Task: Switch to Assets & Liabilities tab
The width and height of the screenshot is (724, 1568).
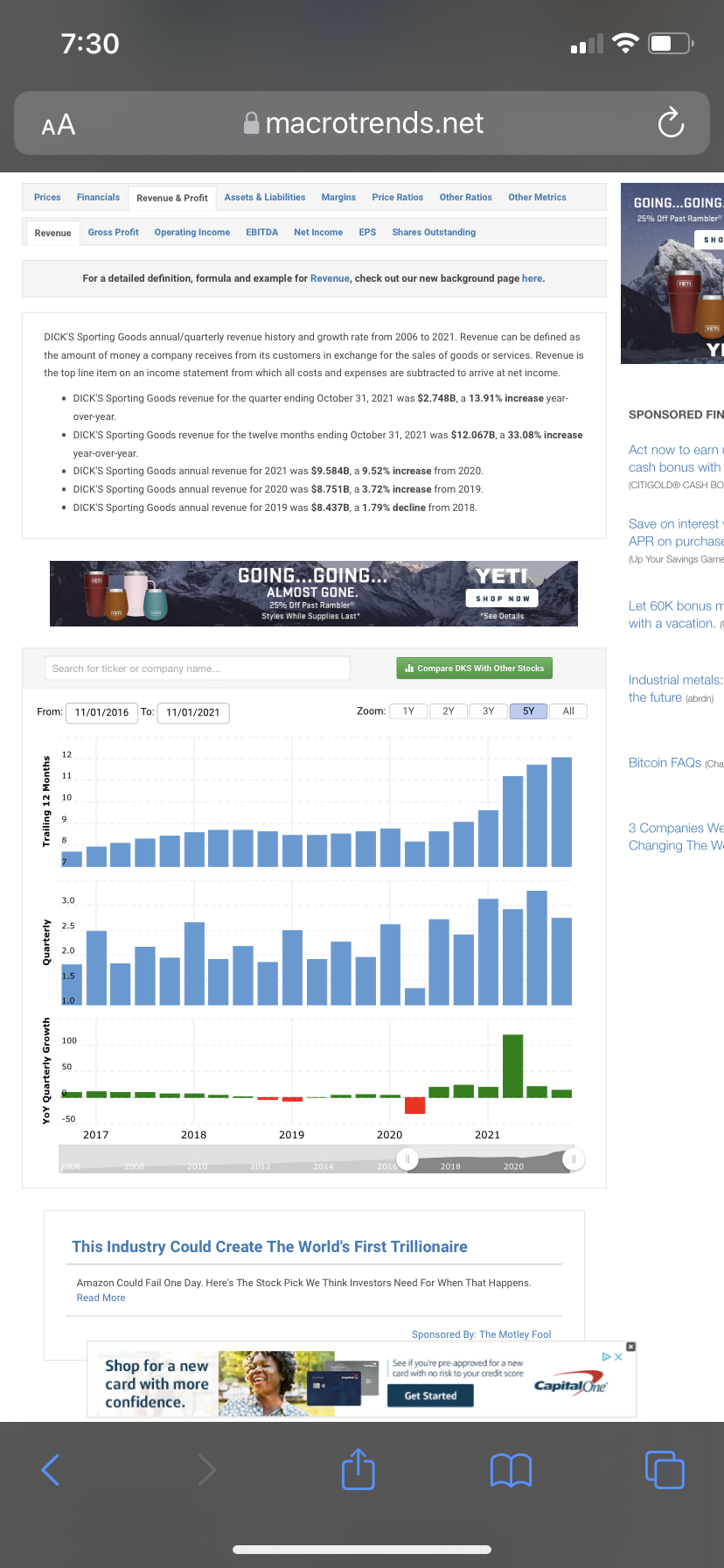Action: coord(265,198)
